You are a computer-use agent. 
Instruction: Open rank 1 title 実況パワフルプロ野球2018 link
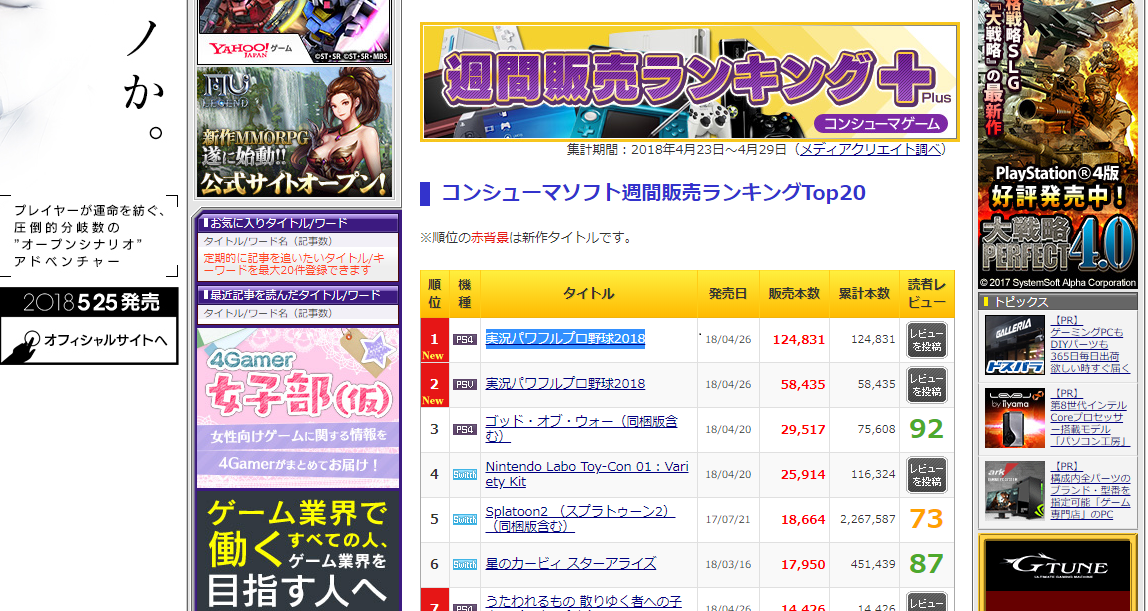[565, 338]
